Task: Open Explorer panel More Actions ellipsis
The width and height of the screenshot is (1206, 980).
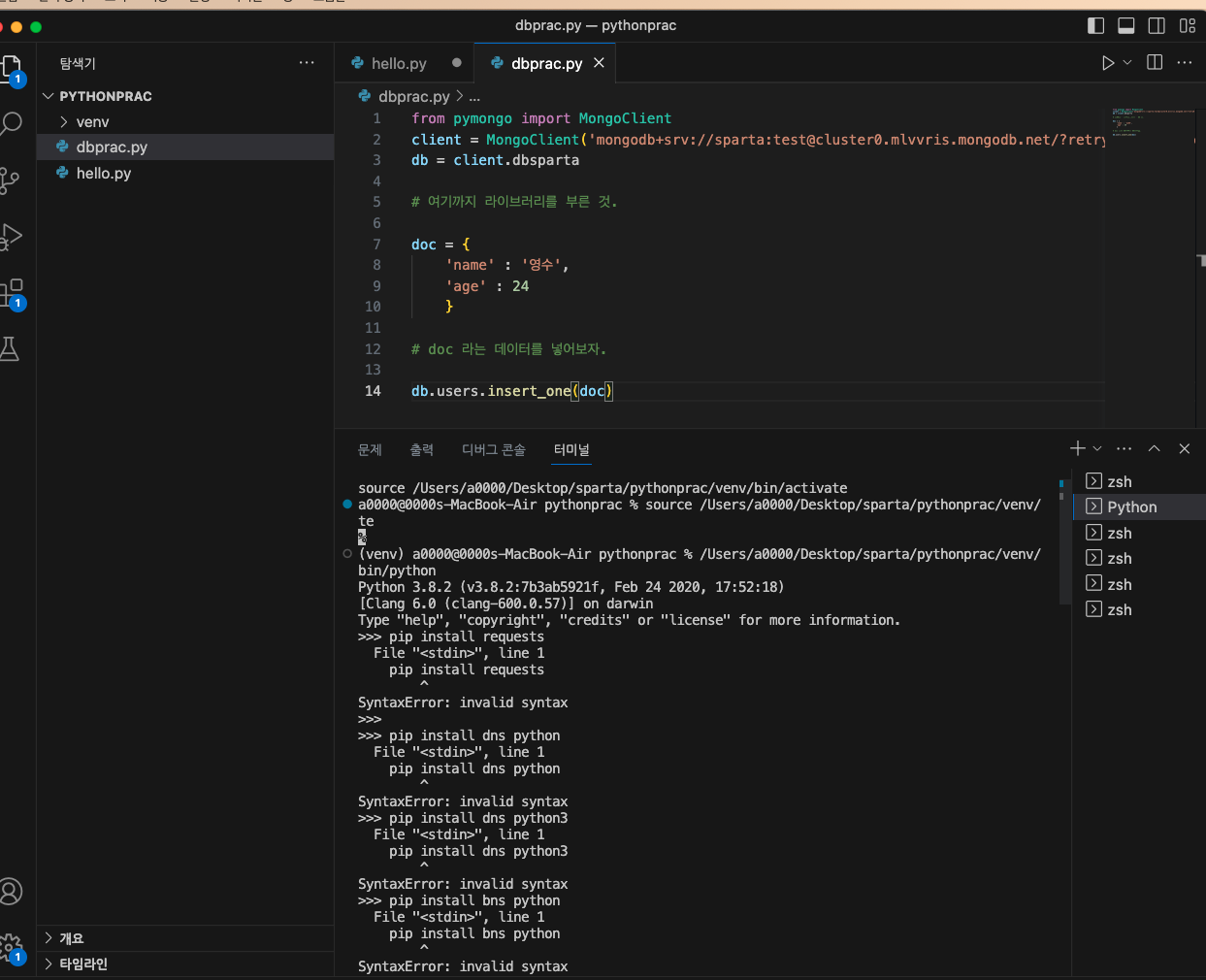Action: point(307,63)
